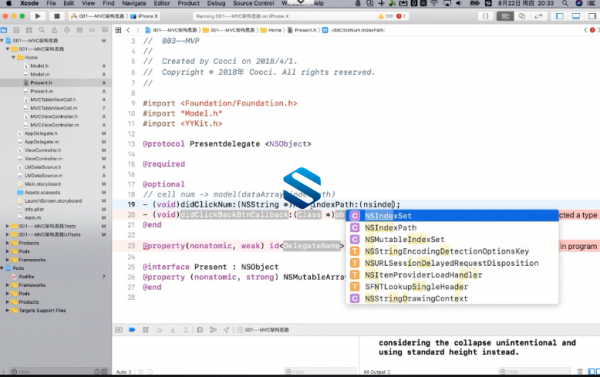The width and height of the screenshot is (600, 377).
Task: Collapse the 001---MVC project root
Action: (2, 40)
